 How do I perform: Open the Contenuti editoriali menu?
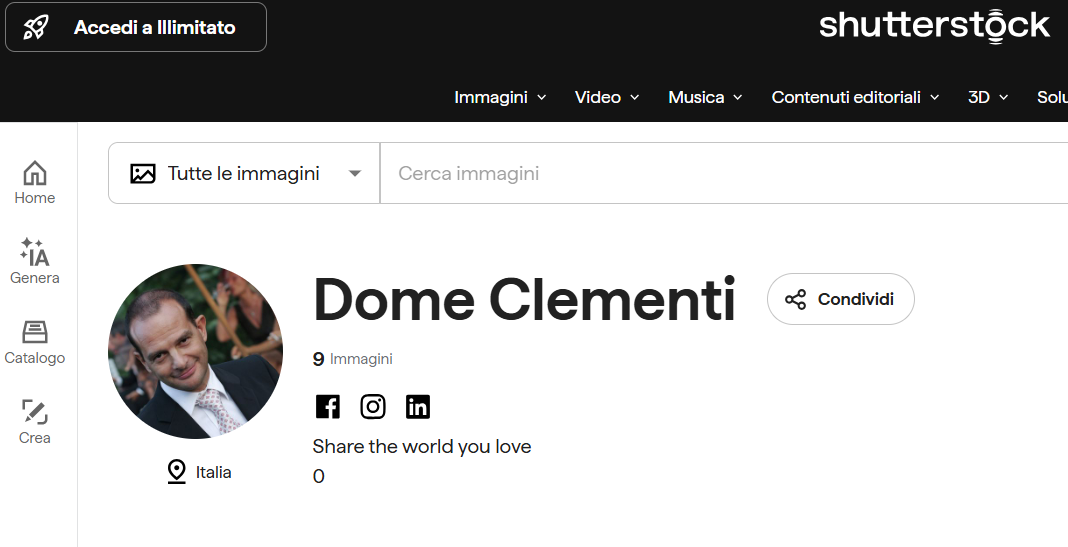[855, 97]
